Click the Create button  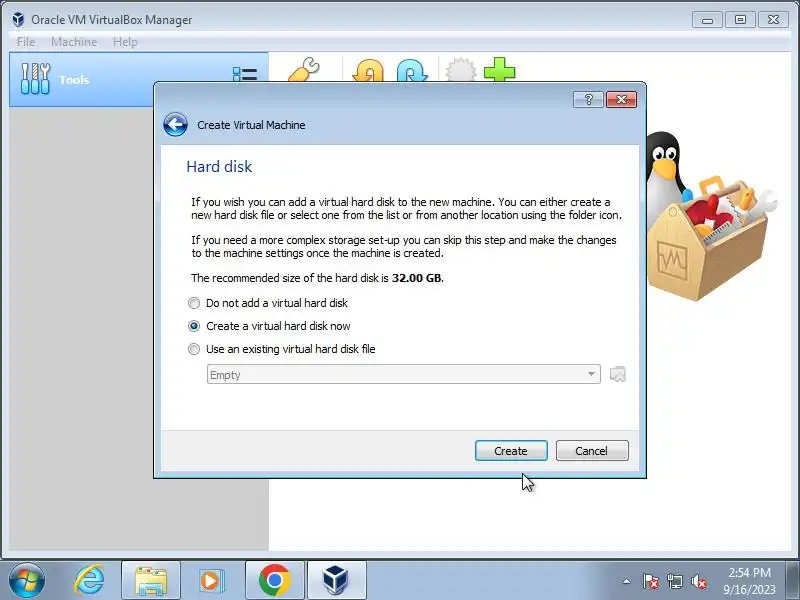tap(511, 451)
